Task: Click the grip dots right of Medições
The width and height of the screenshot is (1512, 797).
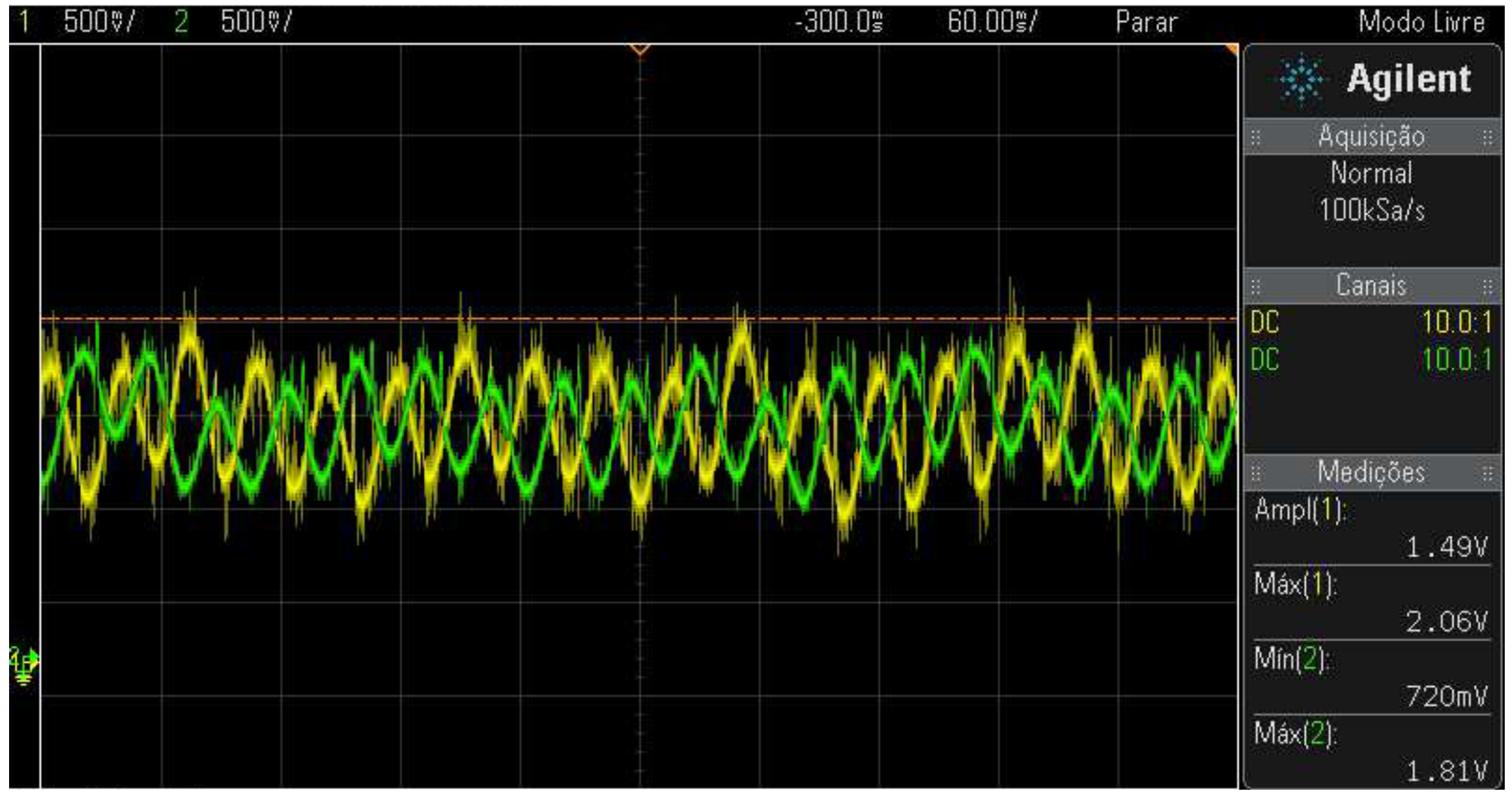Action: click(1487, 473)
